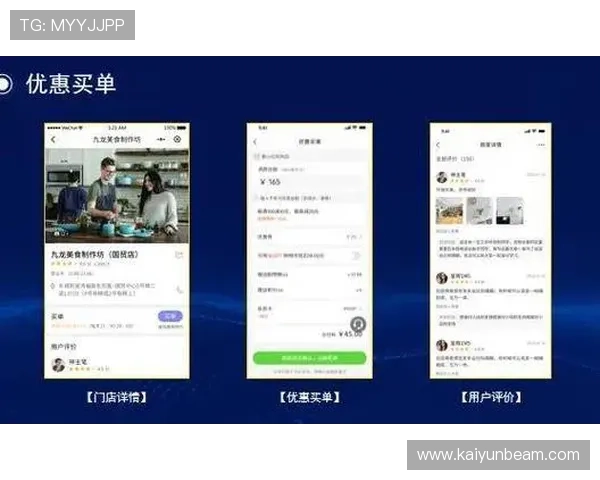This screenshot has height=480, width=600.
Task: Open the cooking couple hero photo
Action: [117, 196]
